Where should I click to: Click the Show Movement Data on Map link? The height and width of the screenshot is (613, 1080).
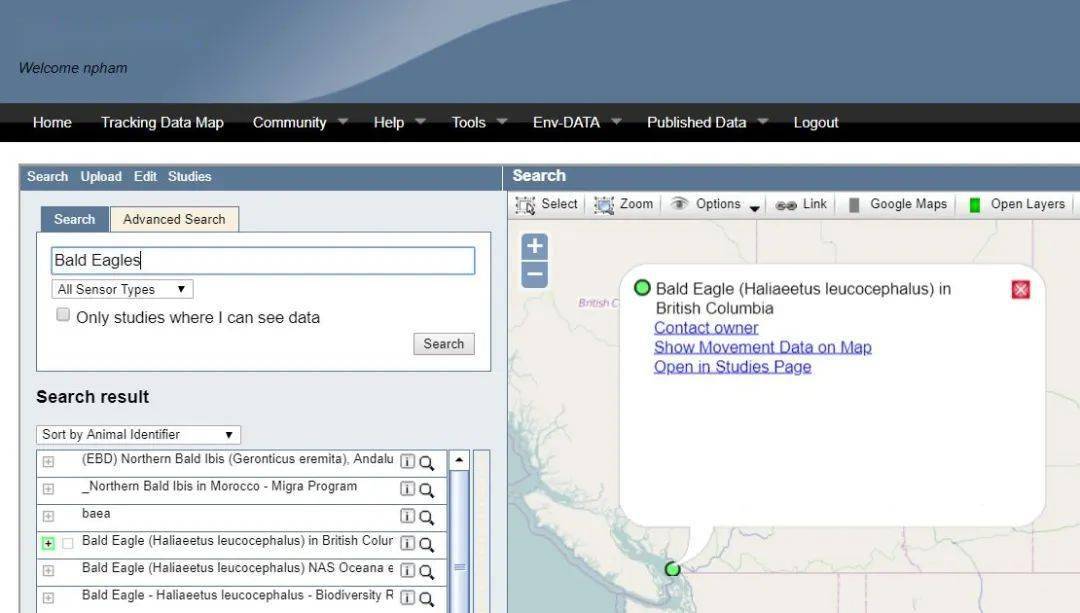point(762,347)
